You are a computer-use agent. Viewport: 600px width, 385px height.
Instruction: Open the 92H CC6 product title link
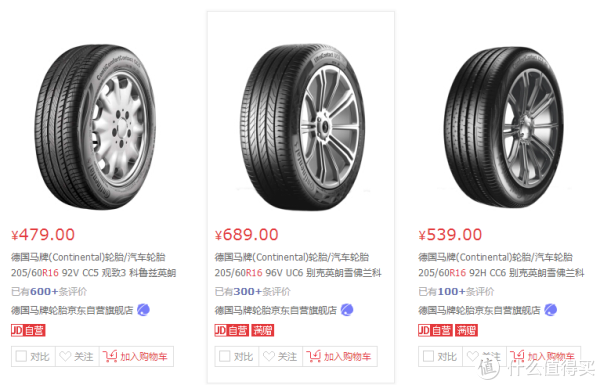tap(501, 265)
